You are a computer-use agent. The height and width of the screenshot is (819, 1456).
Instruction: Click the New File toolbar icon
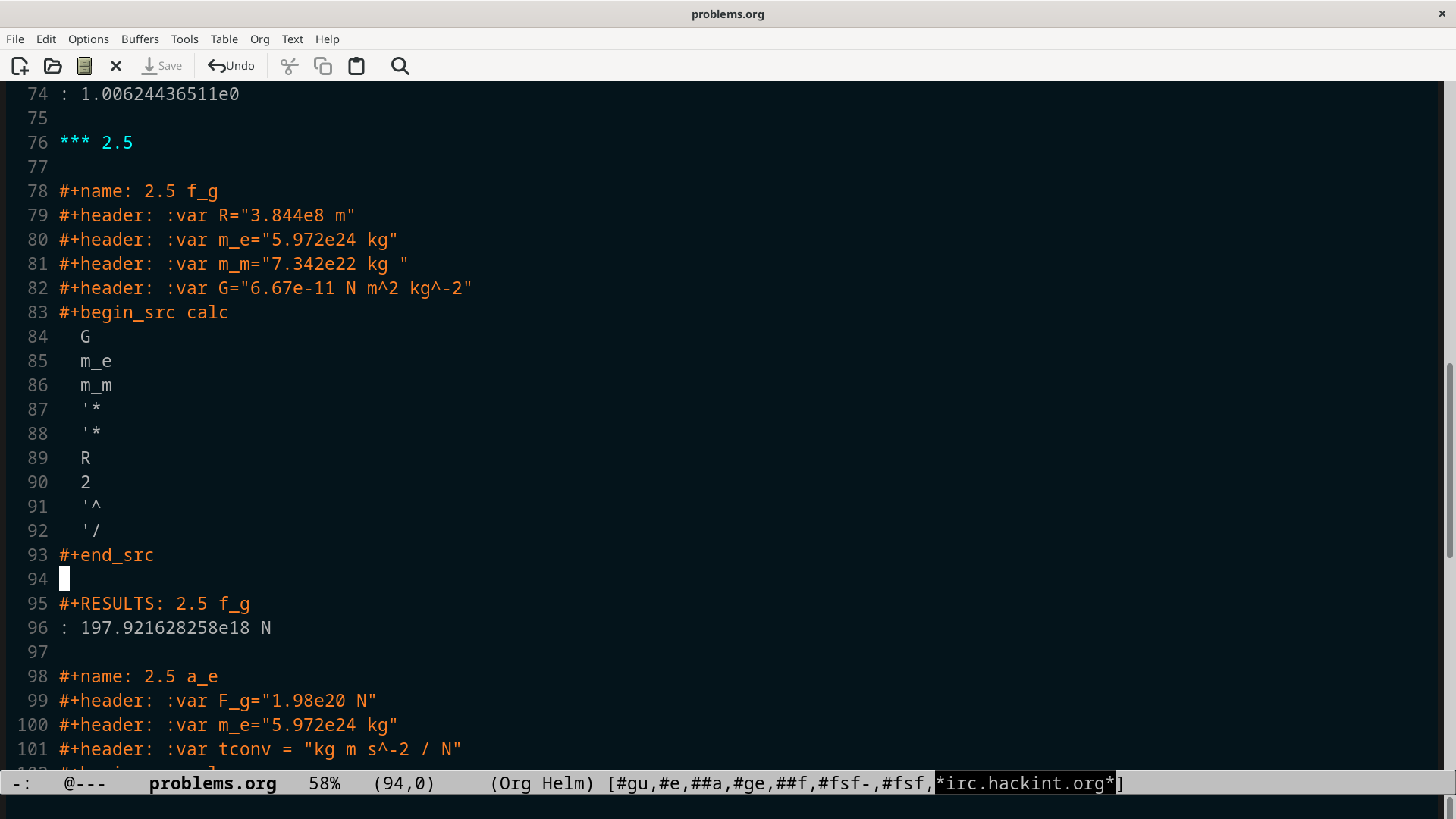20,66
